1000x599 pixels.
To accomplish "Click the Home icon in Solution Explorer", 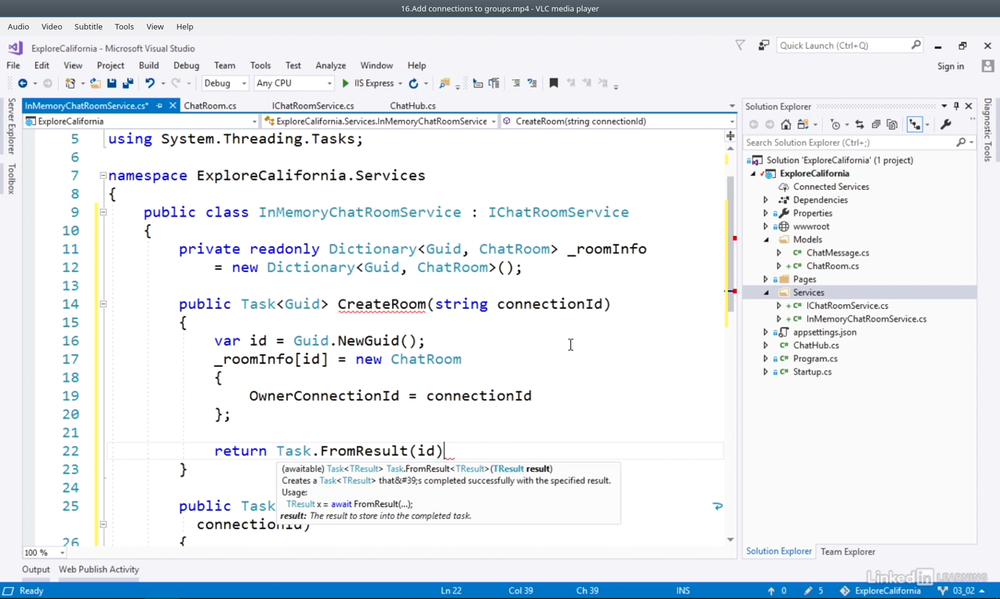I will (x=786, y=125).
